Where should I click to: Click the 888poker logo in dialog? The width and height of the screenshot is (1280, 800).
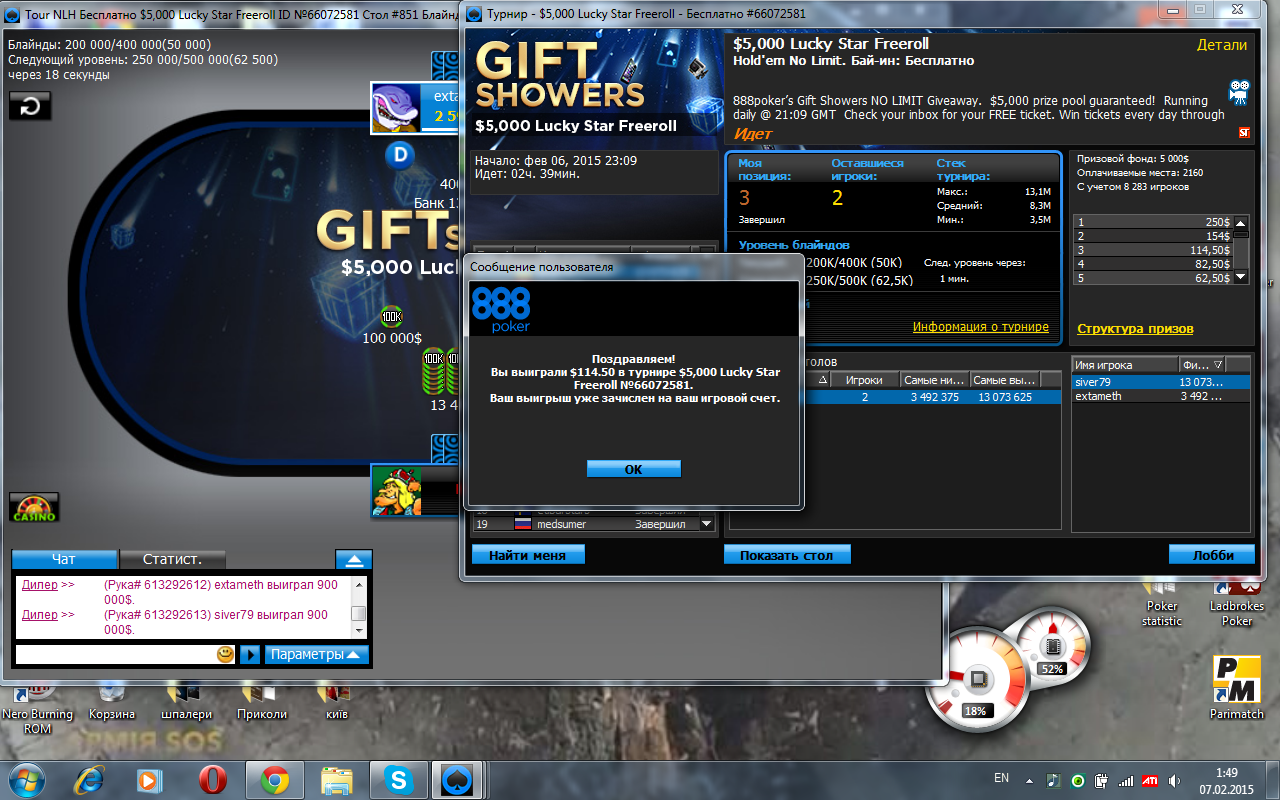501,310
